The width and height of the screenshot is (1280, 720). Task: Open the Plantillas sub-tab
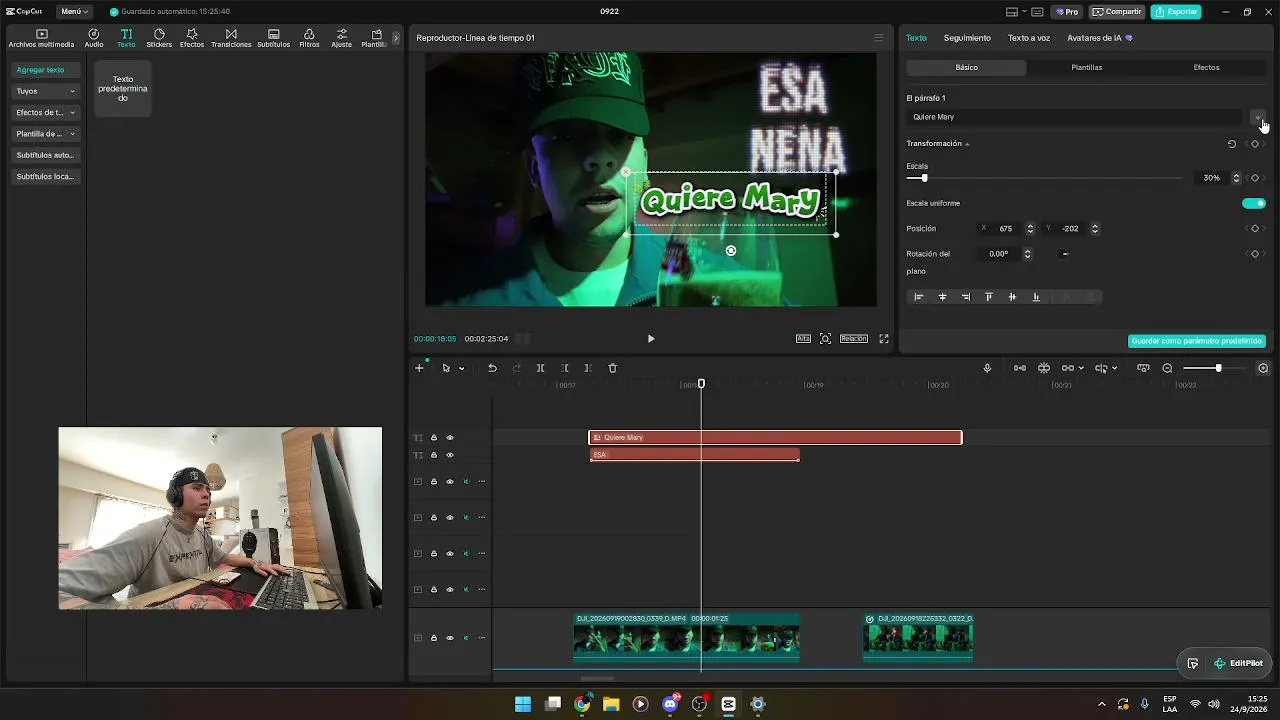pos(1086,68)
